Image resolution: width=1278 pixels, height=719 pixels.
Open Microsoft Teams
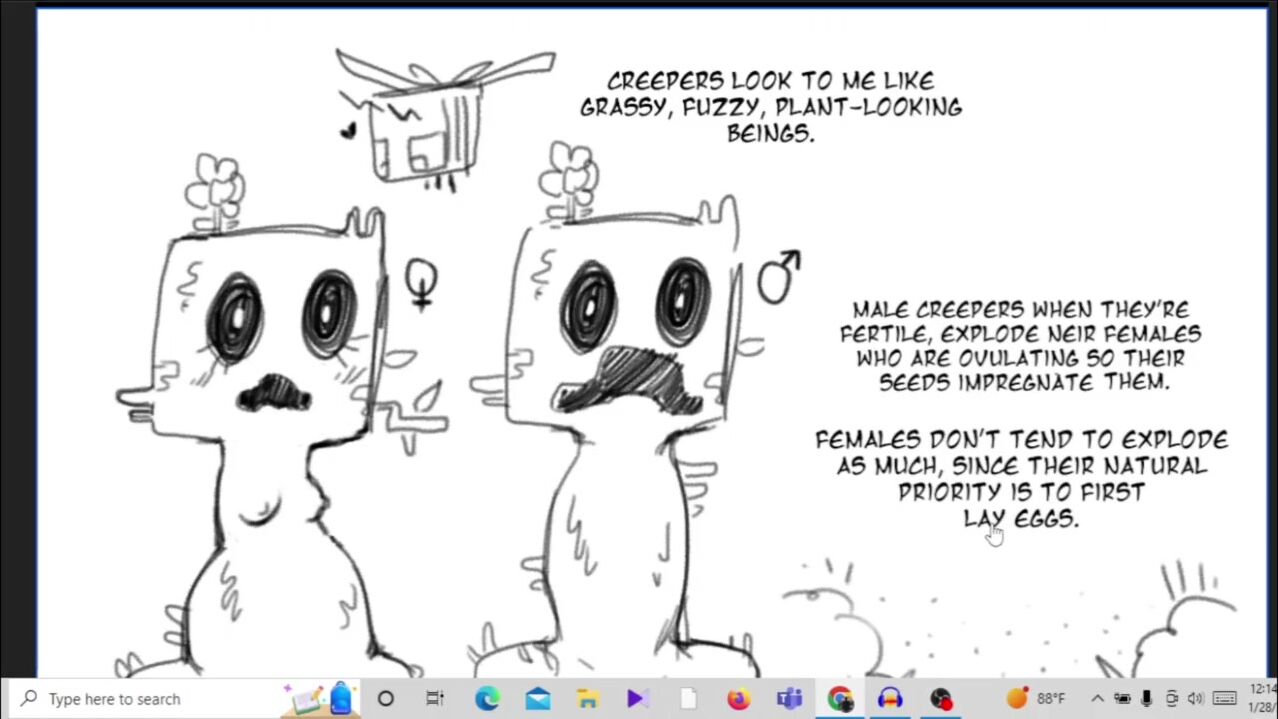789,699
